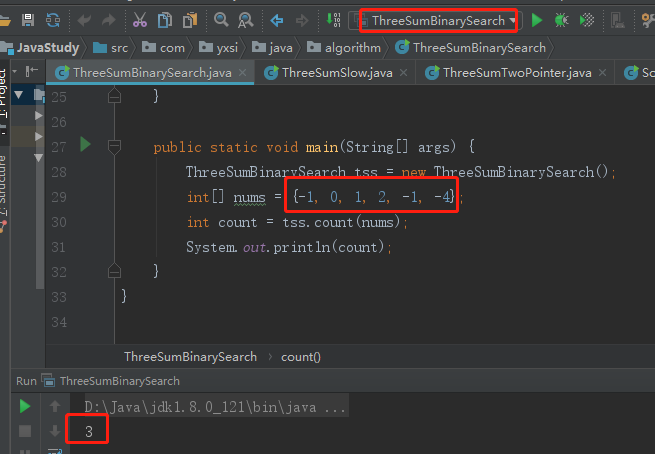Image resolution: width=655 pixels, height=454 pixels.
Task: Click the output value 3 in console
Action: pos(89,431)
